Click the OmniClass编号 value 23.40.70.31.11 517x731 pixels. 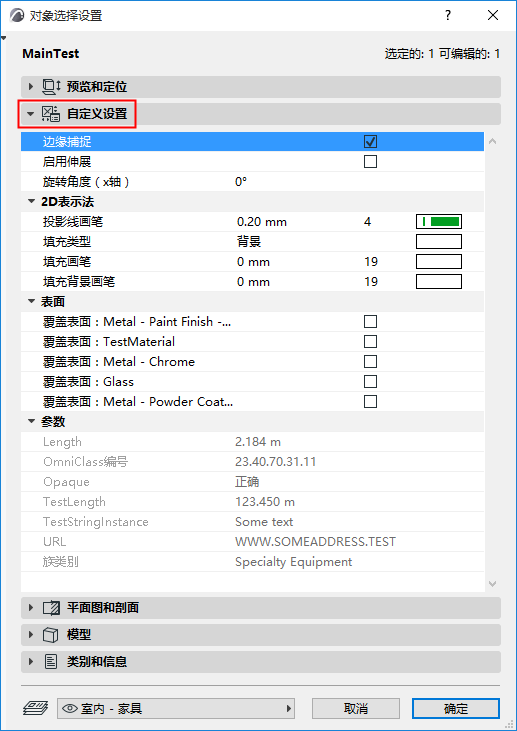pos(276,462)
